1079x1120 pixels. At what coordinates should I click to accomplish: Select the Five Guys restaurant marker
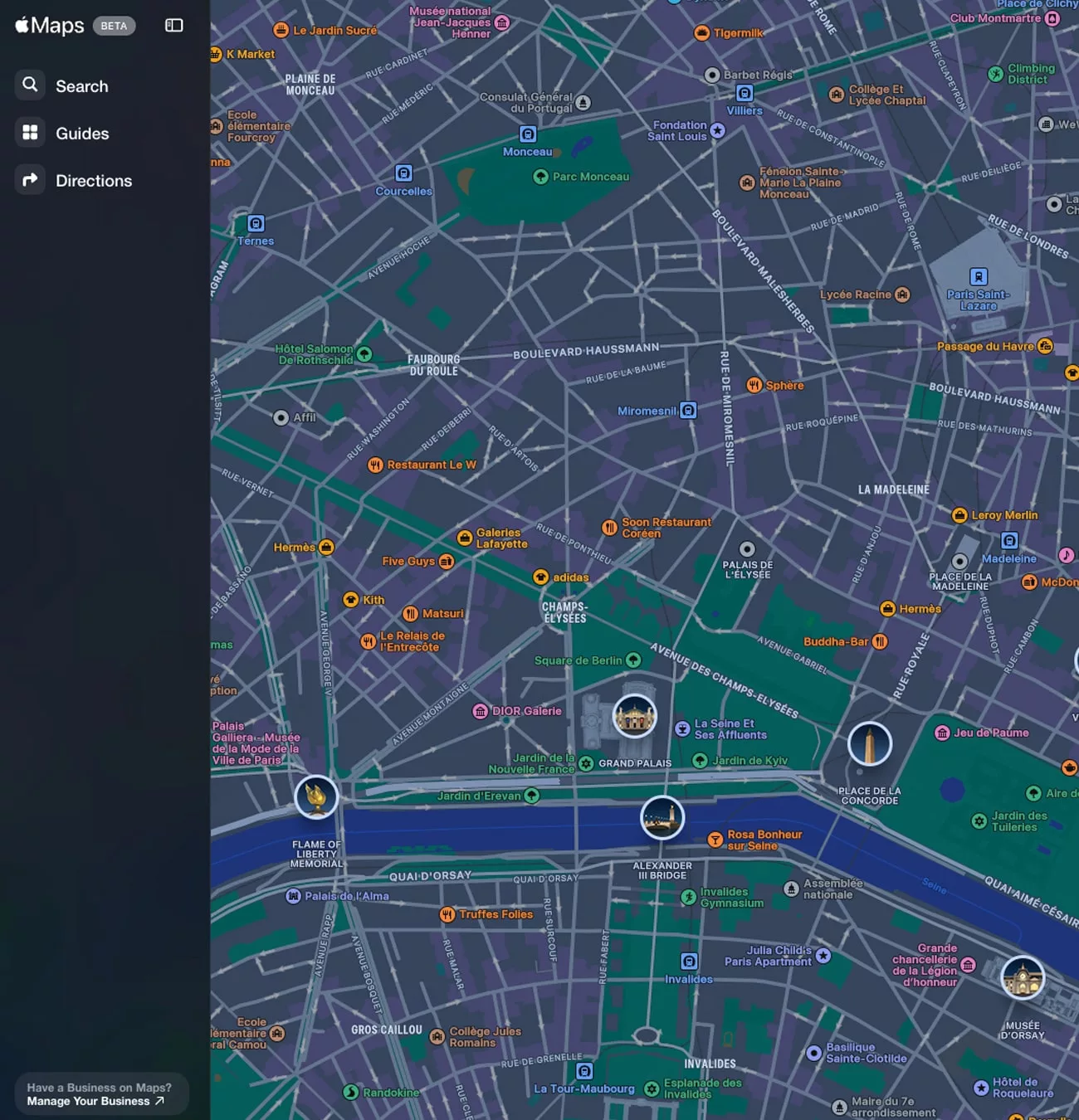coord(447,562)
